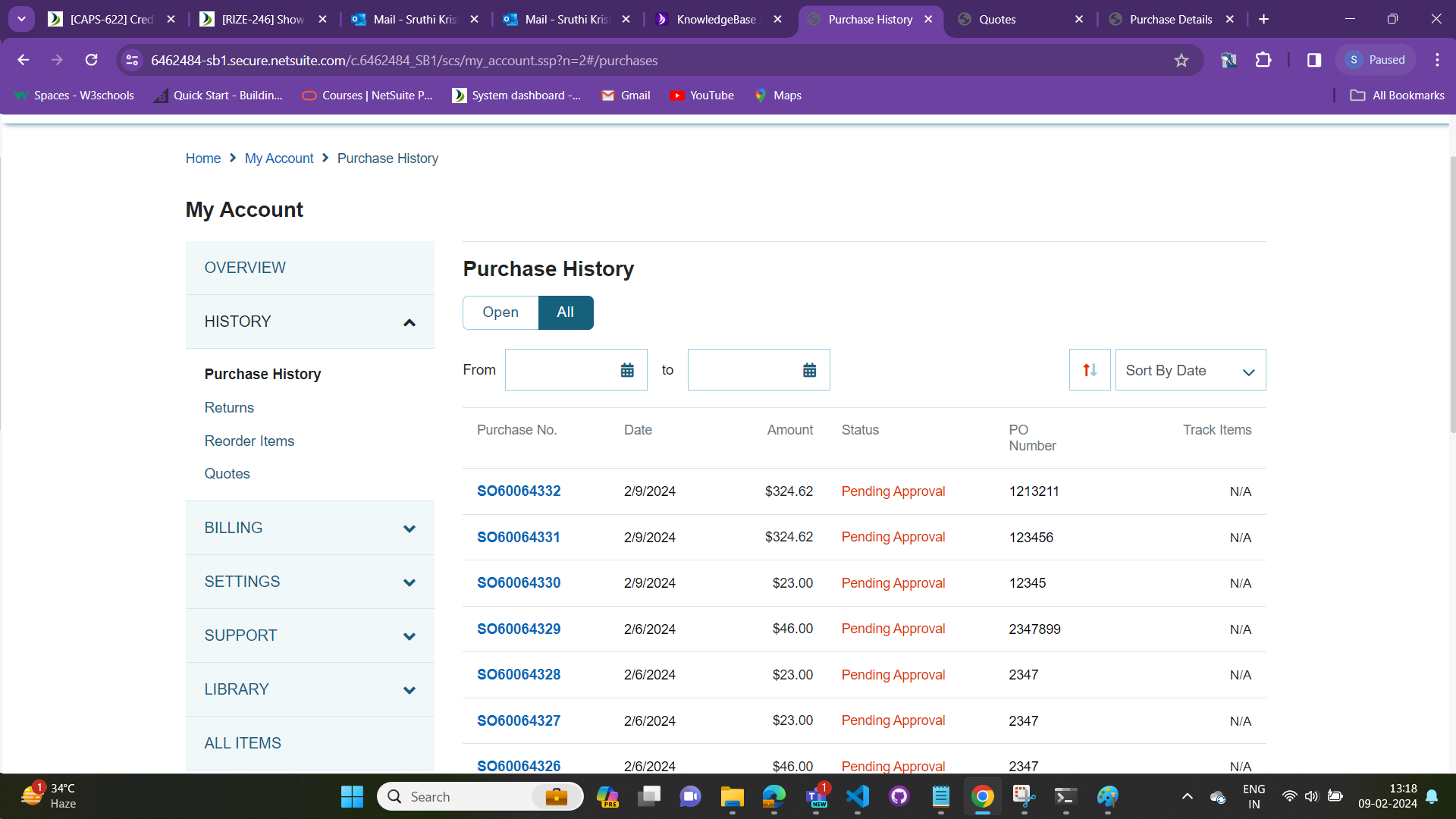Open the browser side panel icon

[1314, 60]
